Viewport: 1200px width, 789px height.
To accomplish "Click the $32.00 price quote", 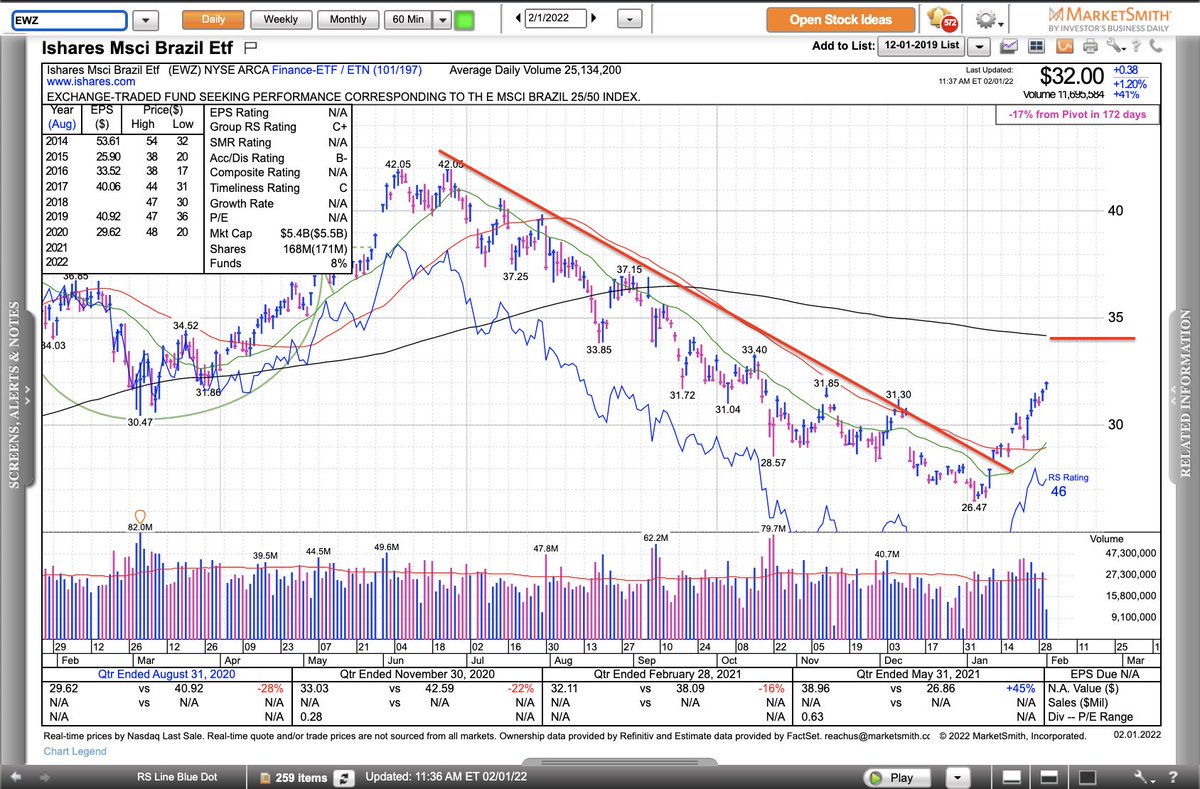I will point(1073,76).
